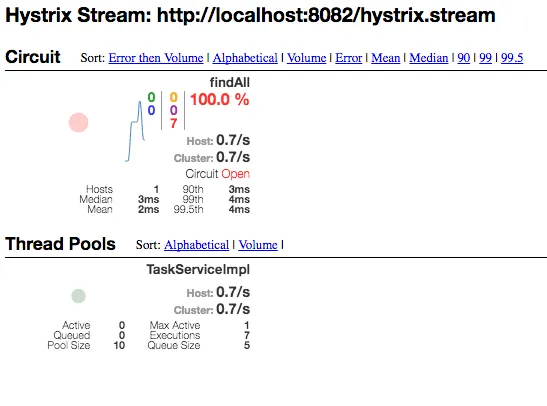Click the Circuit Open status text
This screenshot has width=547, height=406.
point(217,174)
